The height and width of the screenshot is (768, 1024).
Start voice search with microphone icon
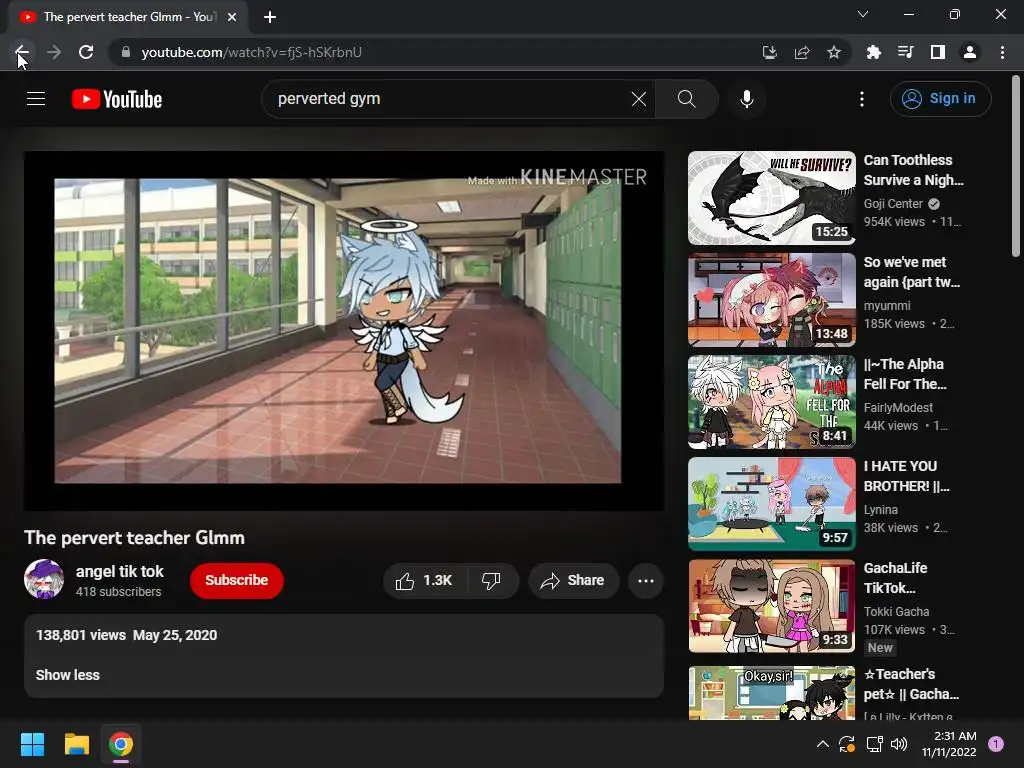tap(747, 99)
